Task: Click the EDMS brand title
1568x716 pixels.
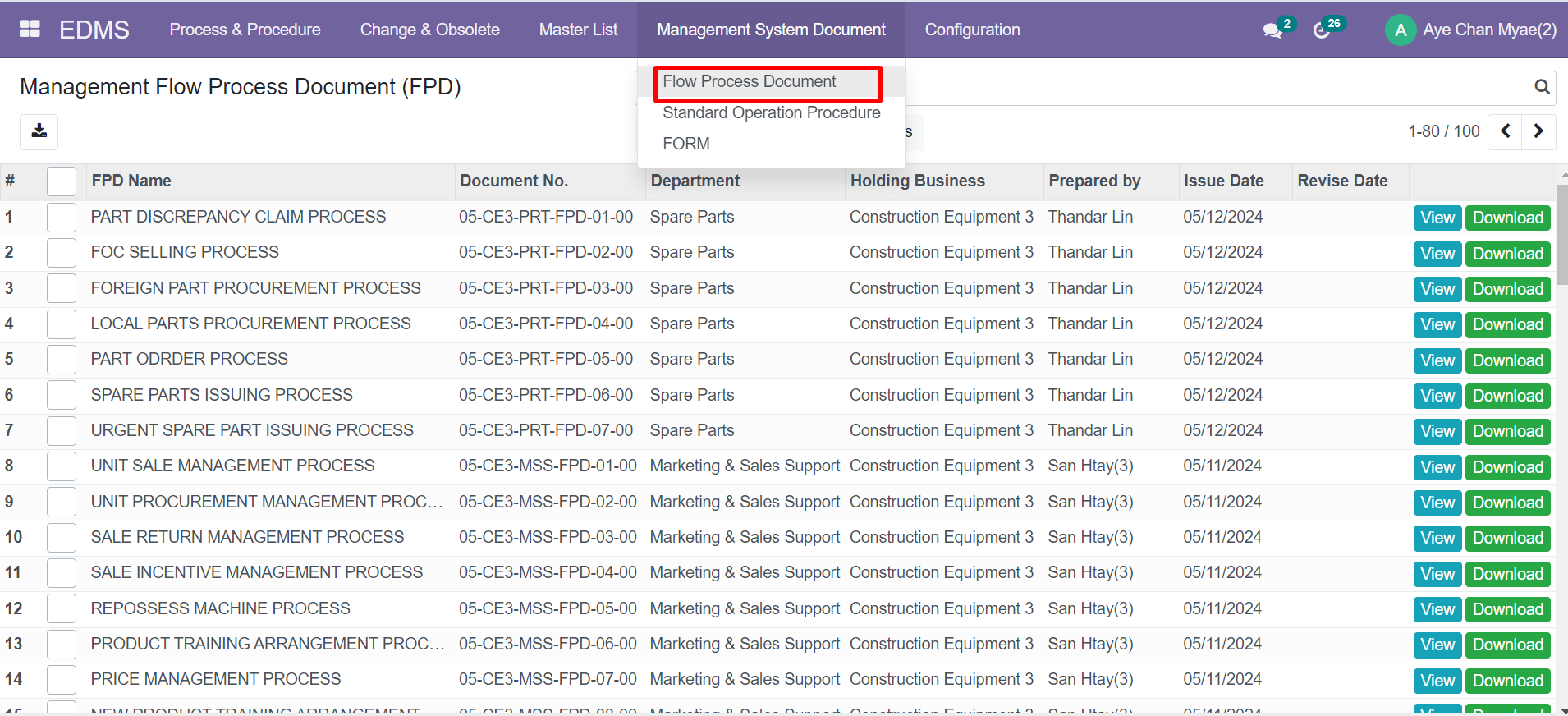Action: click(94, 30)
